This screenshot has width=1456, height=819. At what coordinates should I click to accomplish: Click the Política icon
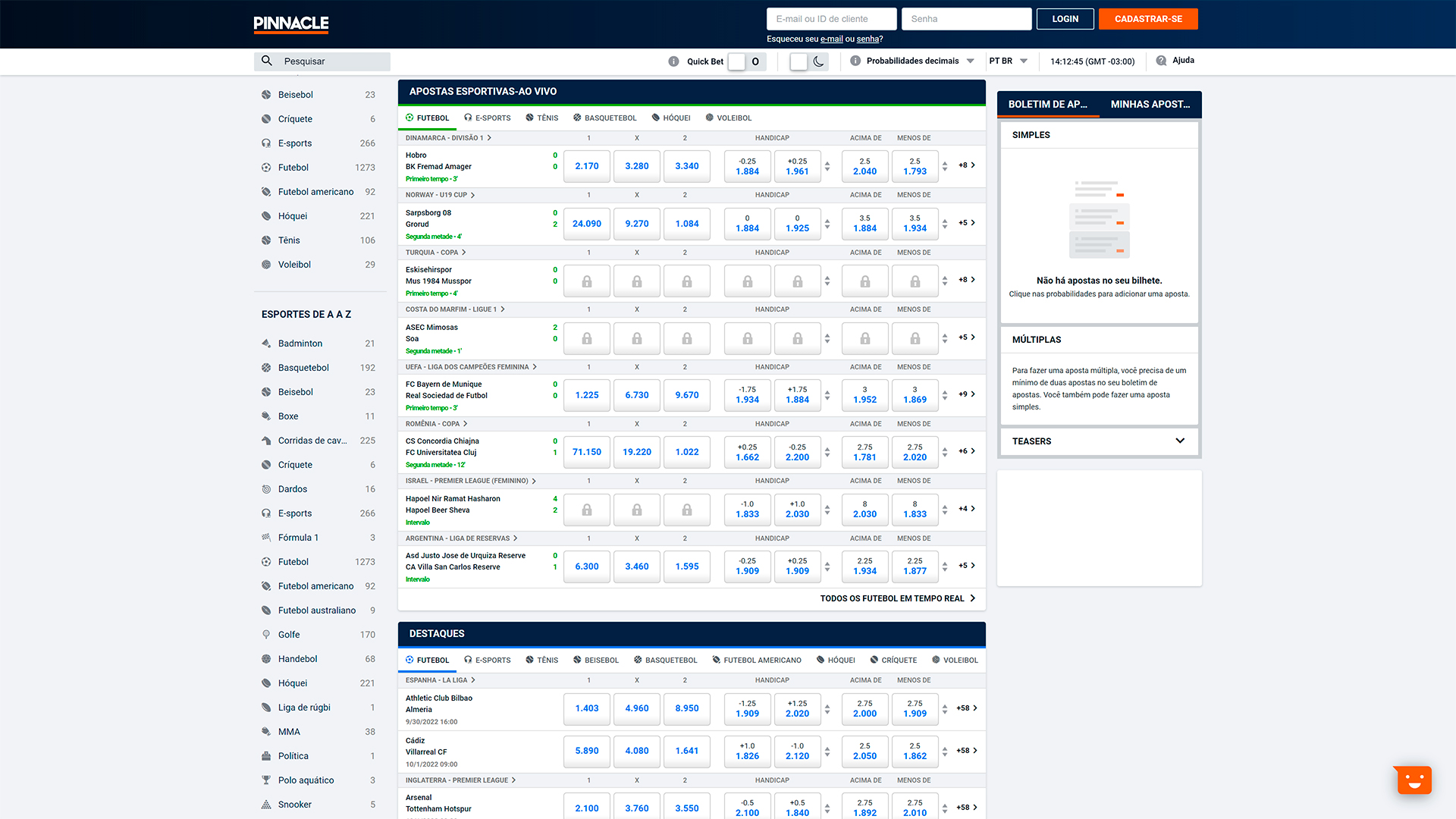point(266,756)
